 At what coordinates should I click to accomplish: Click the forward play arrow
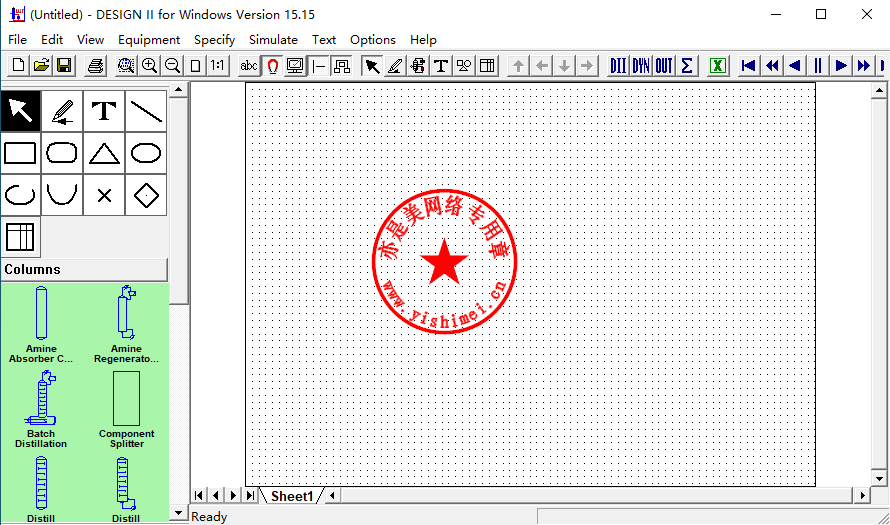(841, 66)
